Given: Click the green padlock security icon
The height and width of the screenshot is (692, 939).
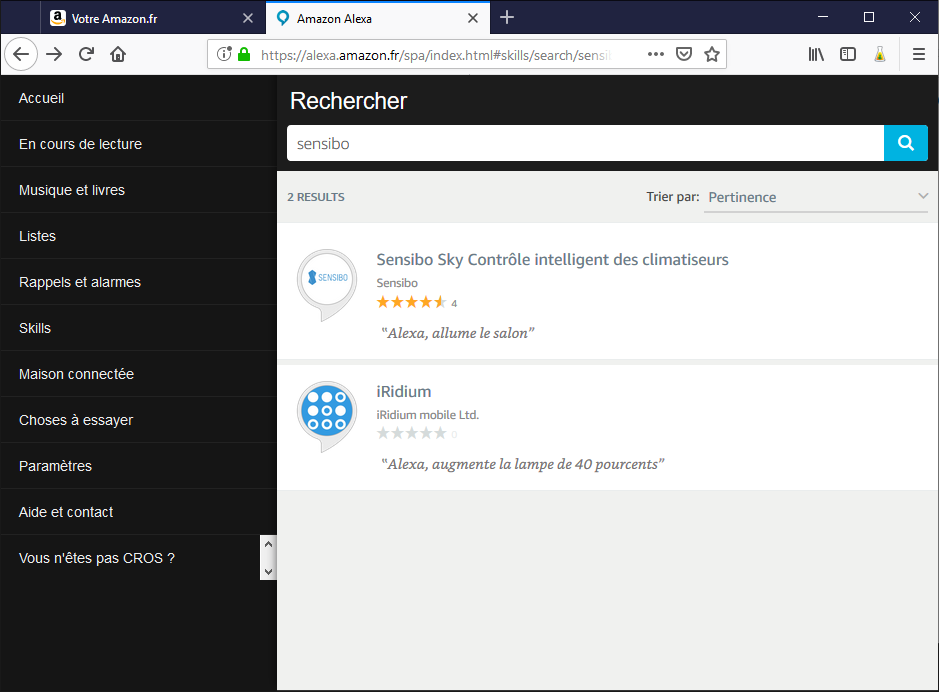Looking at the screenshot, I should click(x=244, y=54).
